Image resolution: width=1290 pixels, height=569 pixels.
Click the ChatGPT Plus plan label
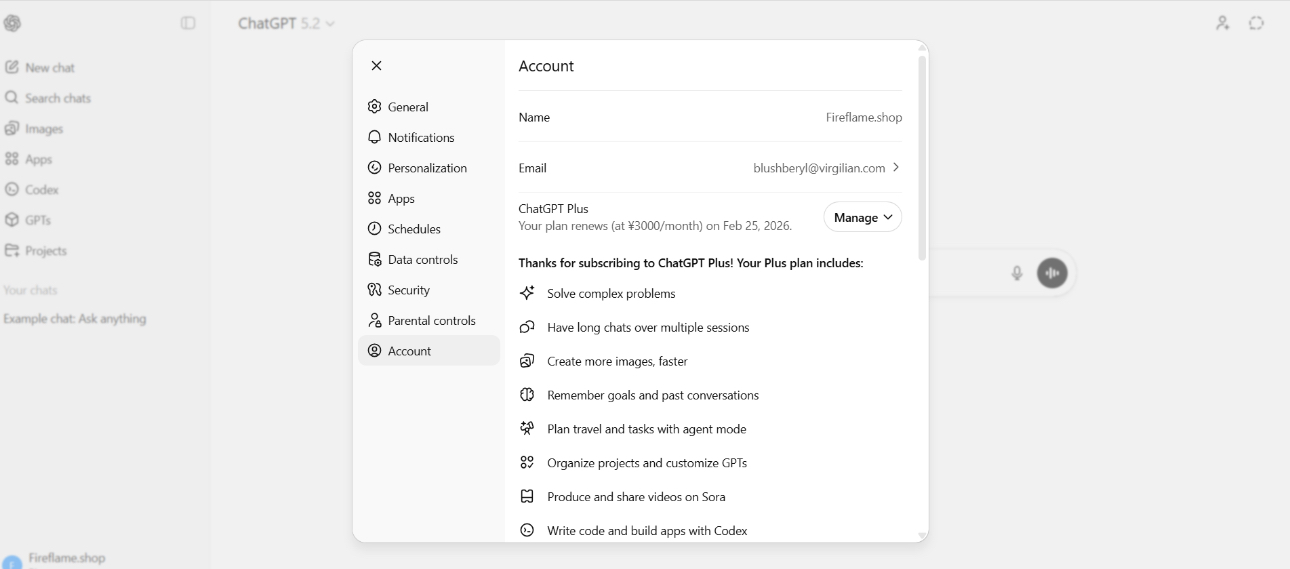tap(553, 209)
